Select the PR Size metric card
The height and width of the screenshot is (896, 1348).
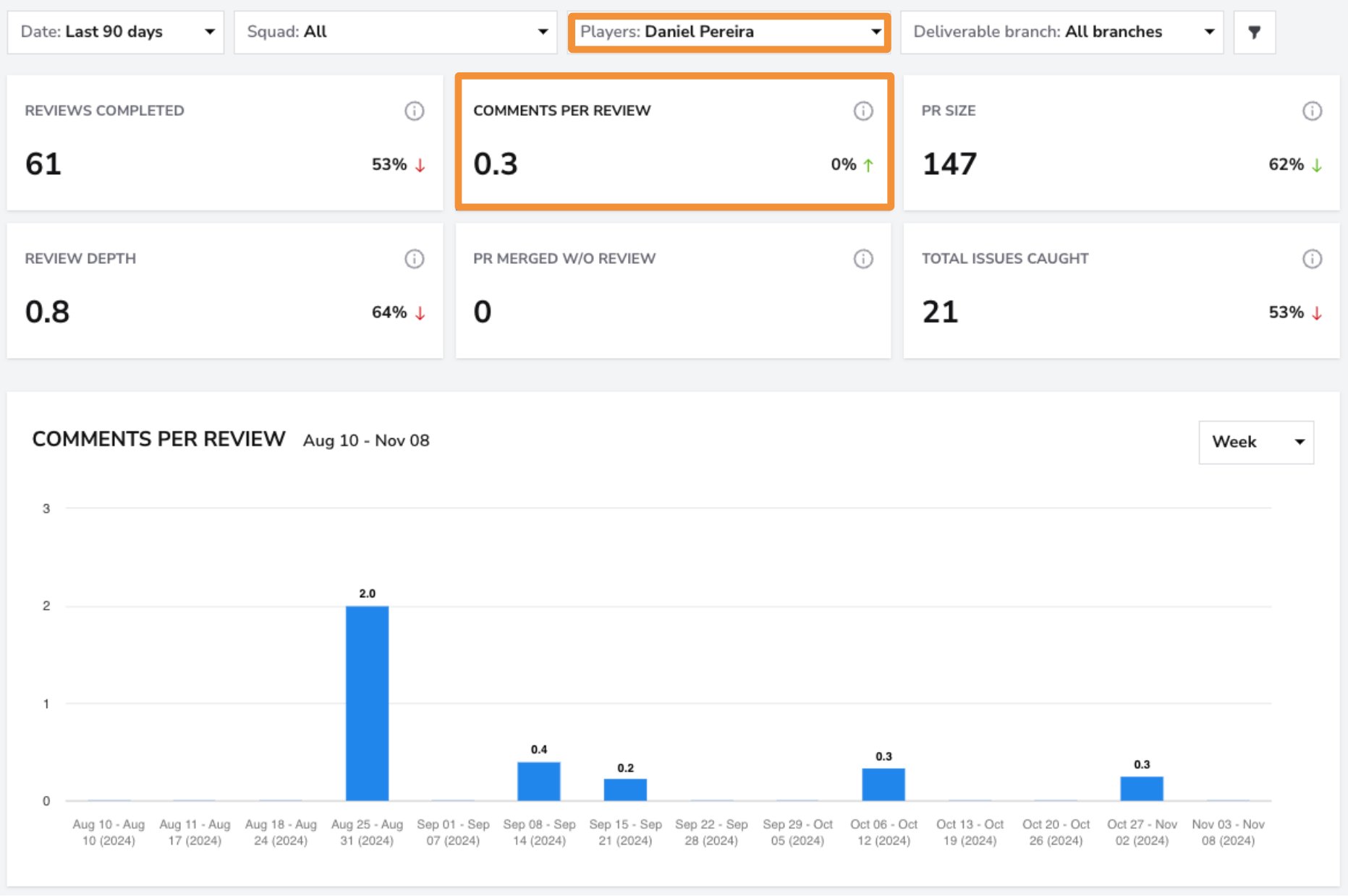1122,142
